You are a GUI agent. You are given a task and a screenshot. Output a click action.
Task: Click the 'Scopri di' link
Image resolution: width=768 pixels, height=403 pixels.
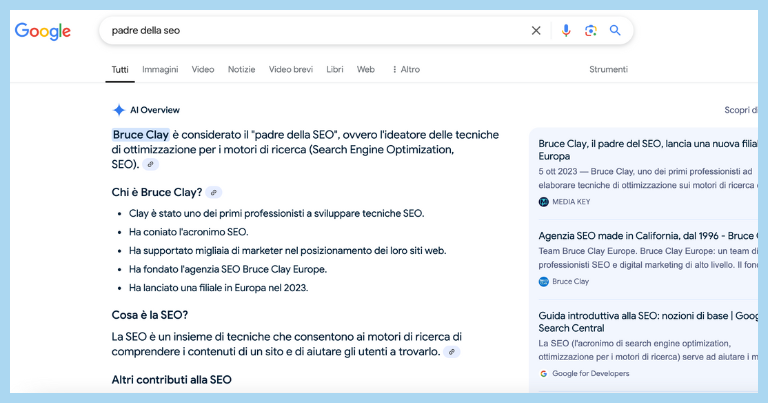pos(741,110)
